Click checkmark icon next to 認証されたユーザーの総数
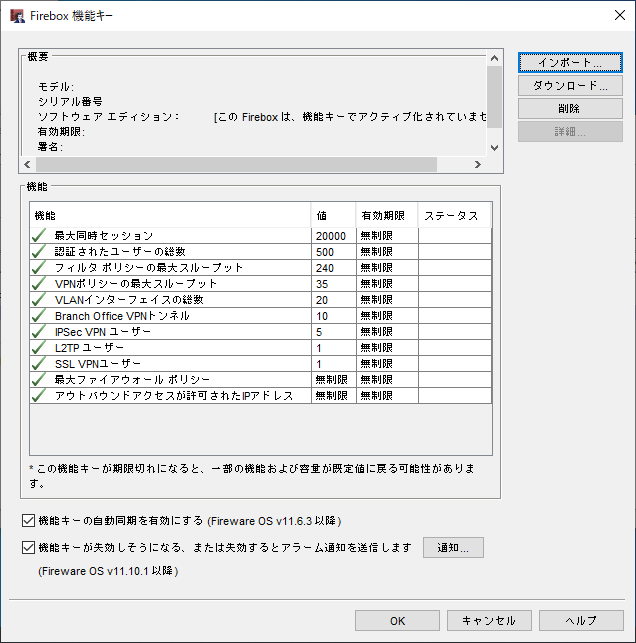Image resolution: width=636 pixels, height=643 pixels. click(x=39, y=252)
